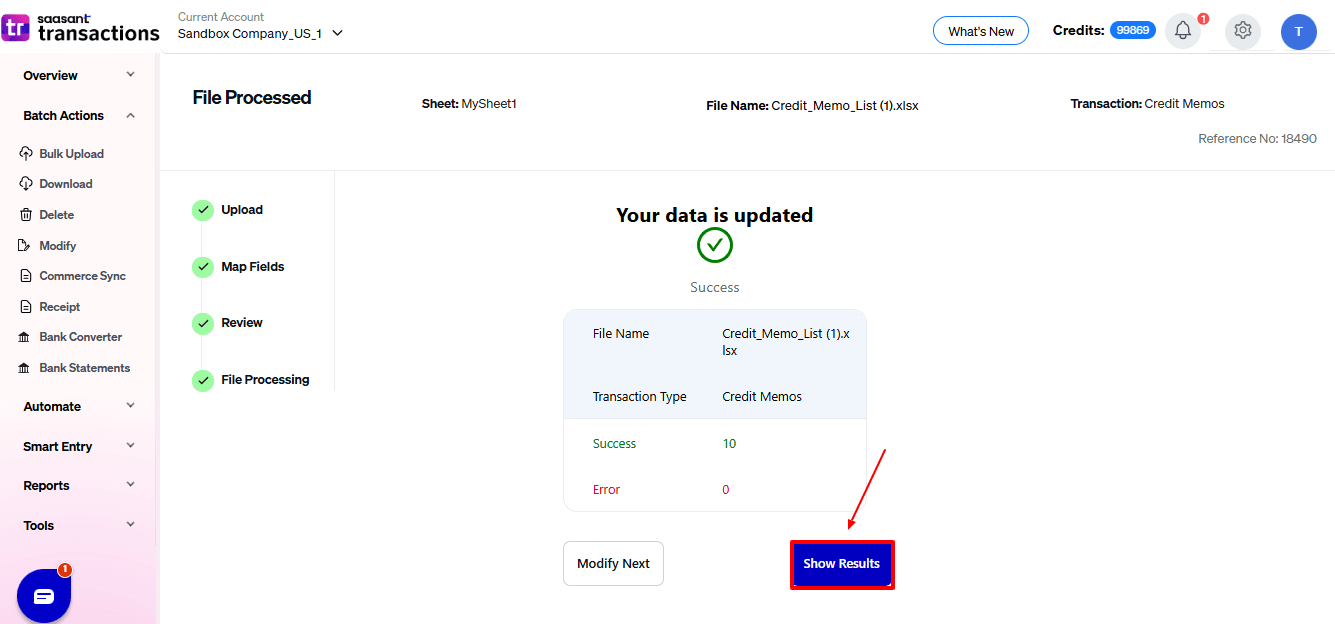
Task: Click the Modify Next button
Action: click(x=613, y=563)
